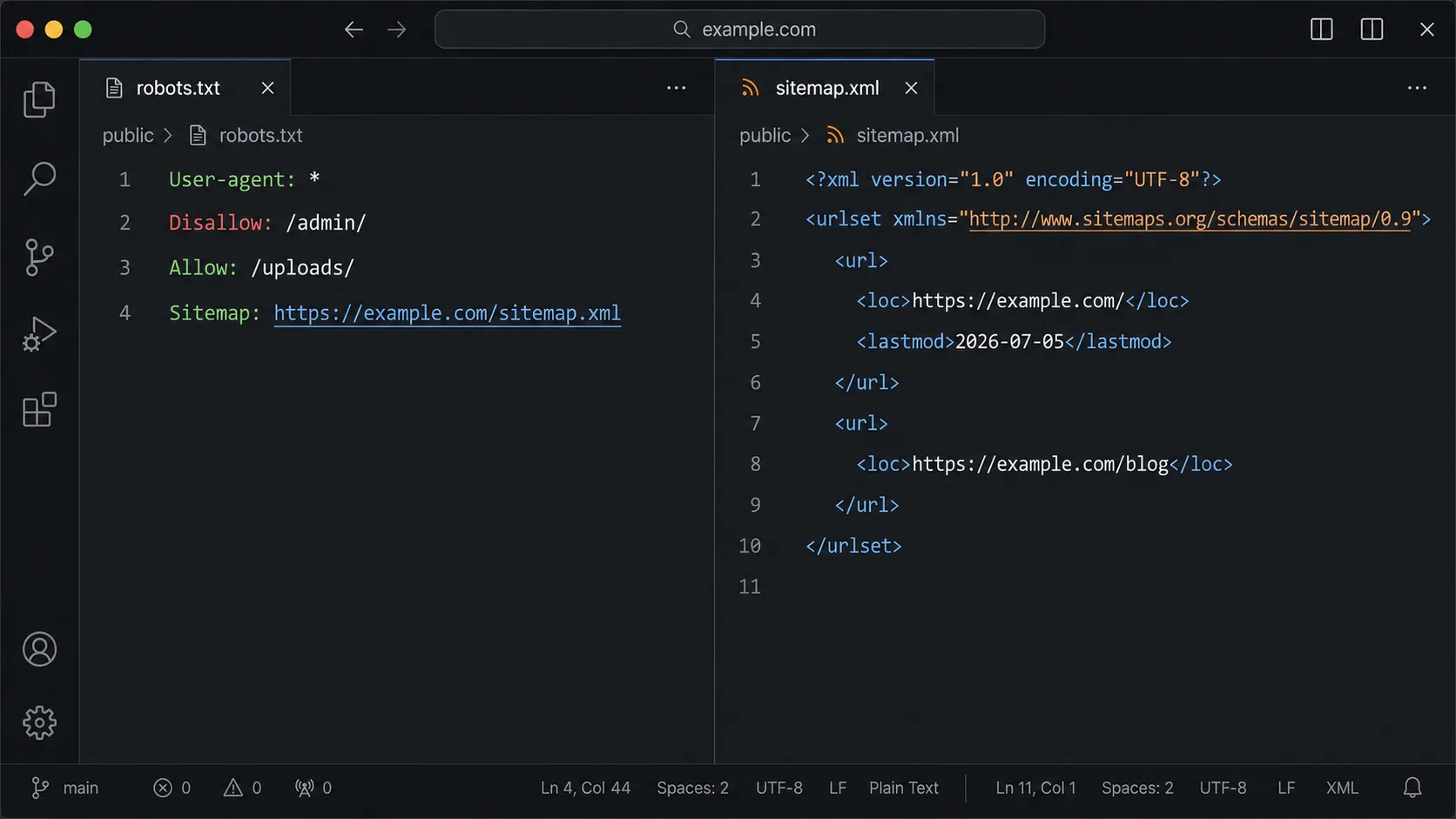Follow the sitemaps.org schema URL link

coord(1190,219)
